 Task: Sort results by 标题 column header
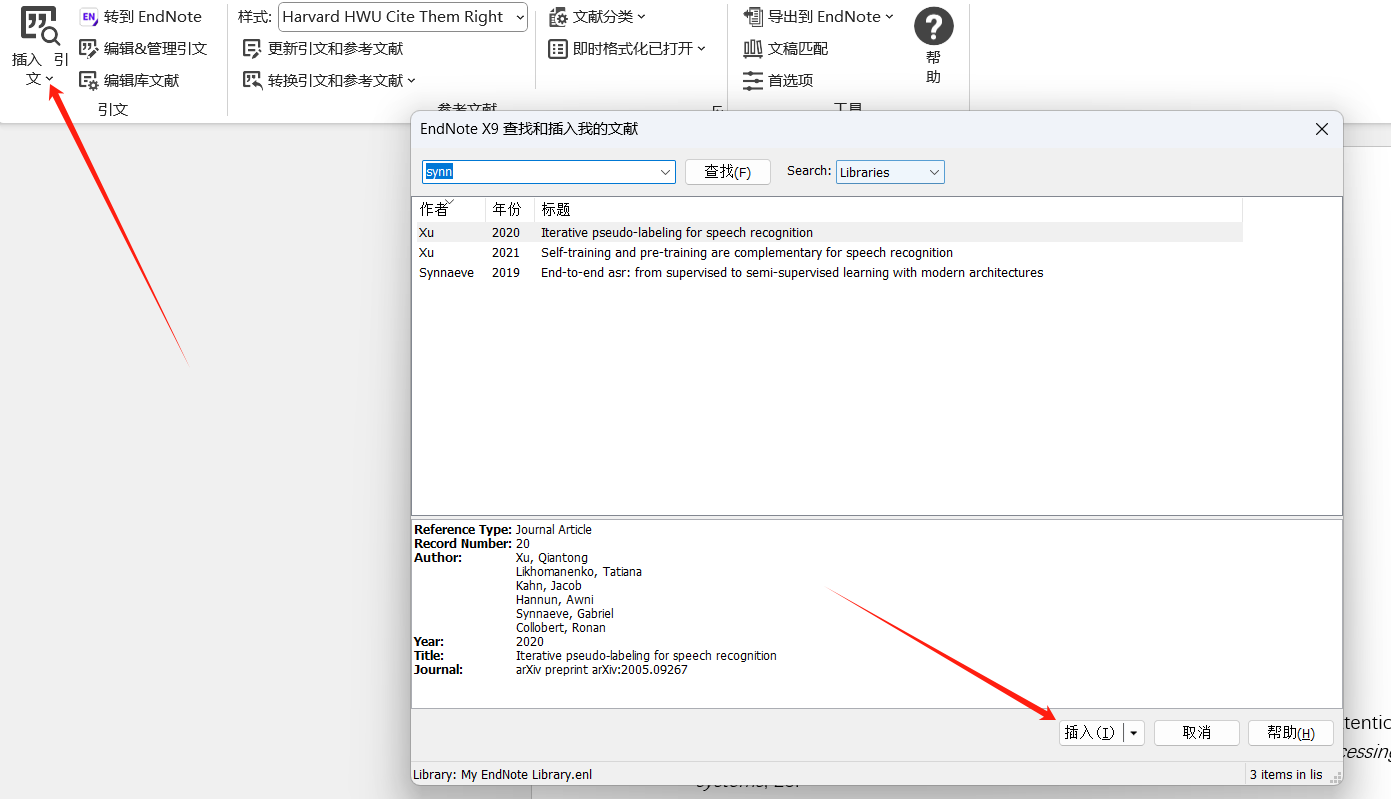tap(888, 209)
